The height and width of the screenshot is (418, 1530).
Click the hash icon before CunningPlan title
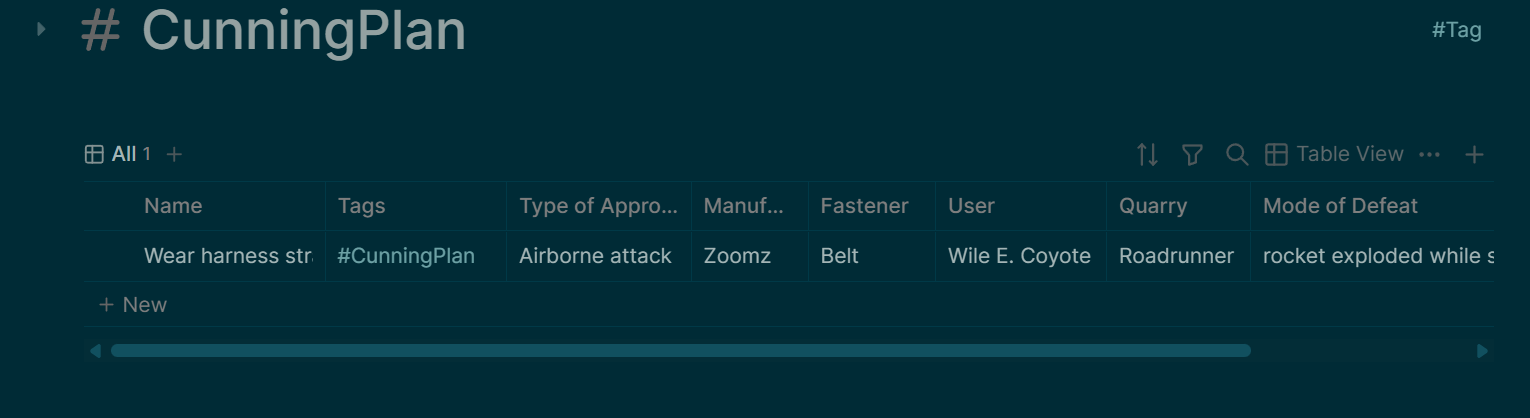[100, 31]
